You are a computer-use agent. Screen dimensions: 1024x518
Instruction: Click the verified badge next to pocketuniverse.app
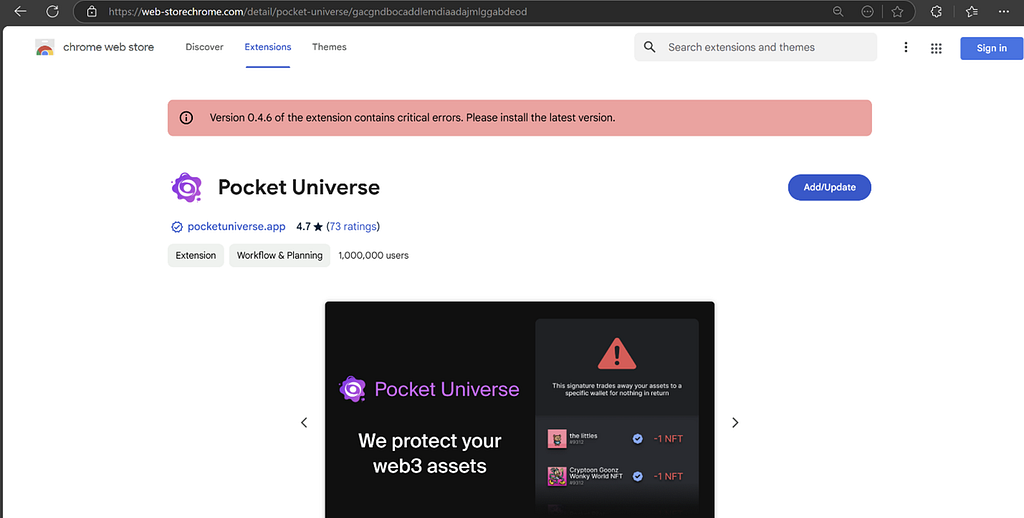[176, 227]
